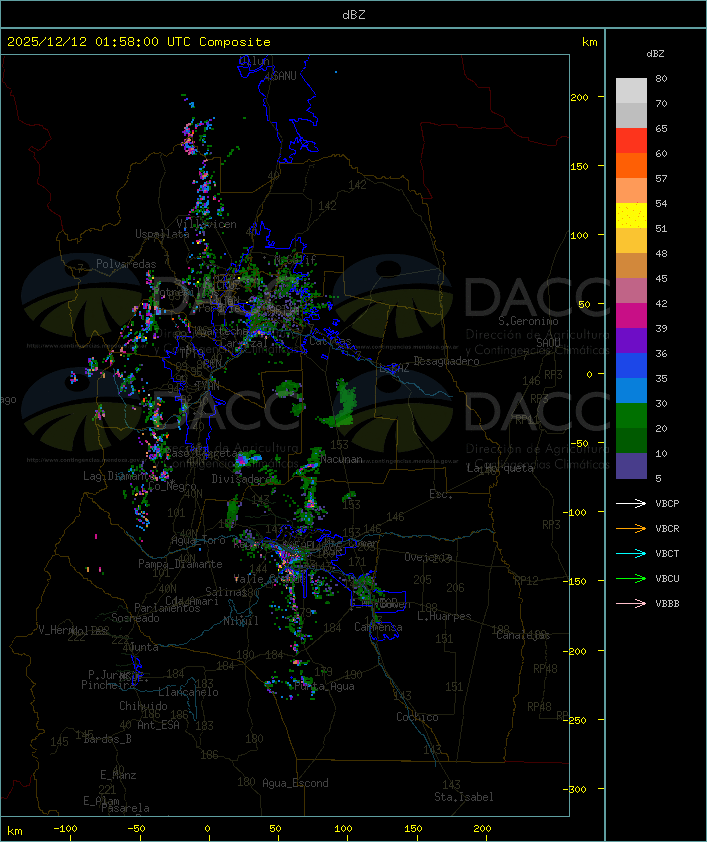The height and width of the screenshot is (842, 707).
Task: Select the mauve 42-45 dBZ swatch
Action: coord(631,291)
